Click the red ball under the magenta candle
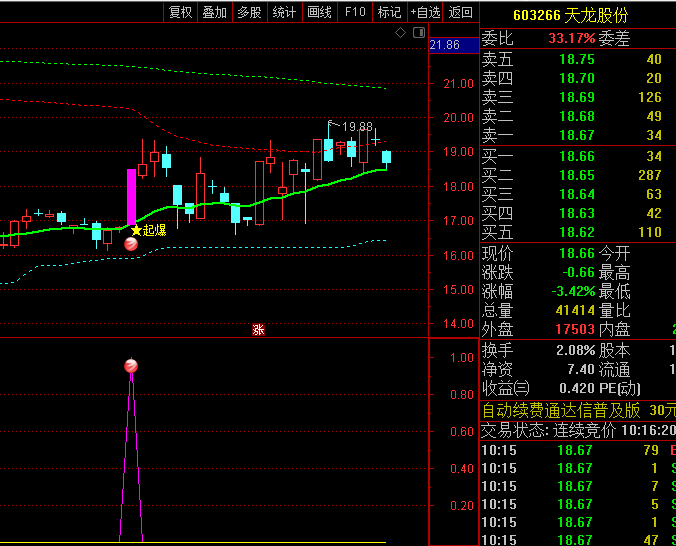This screenshot has width=676, height=546. pyautogui.click(x=131, y=243)
